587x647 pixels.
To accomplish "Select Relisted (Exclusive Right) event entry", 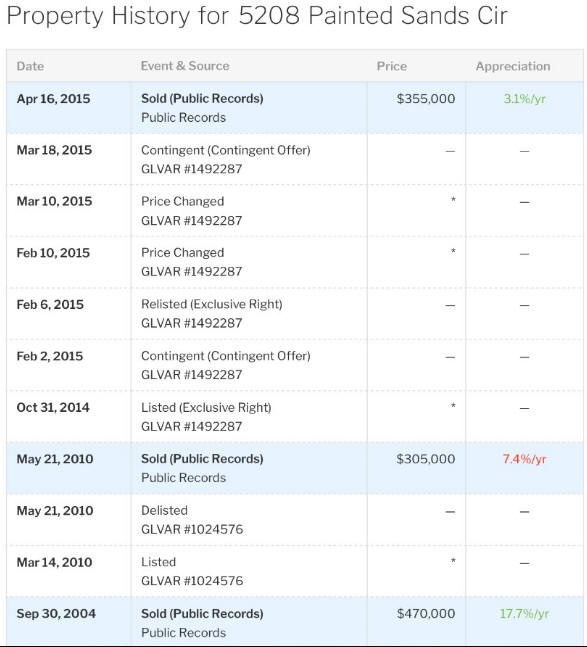I will (x=212, y=304).
